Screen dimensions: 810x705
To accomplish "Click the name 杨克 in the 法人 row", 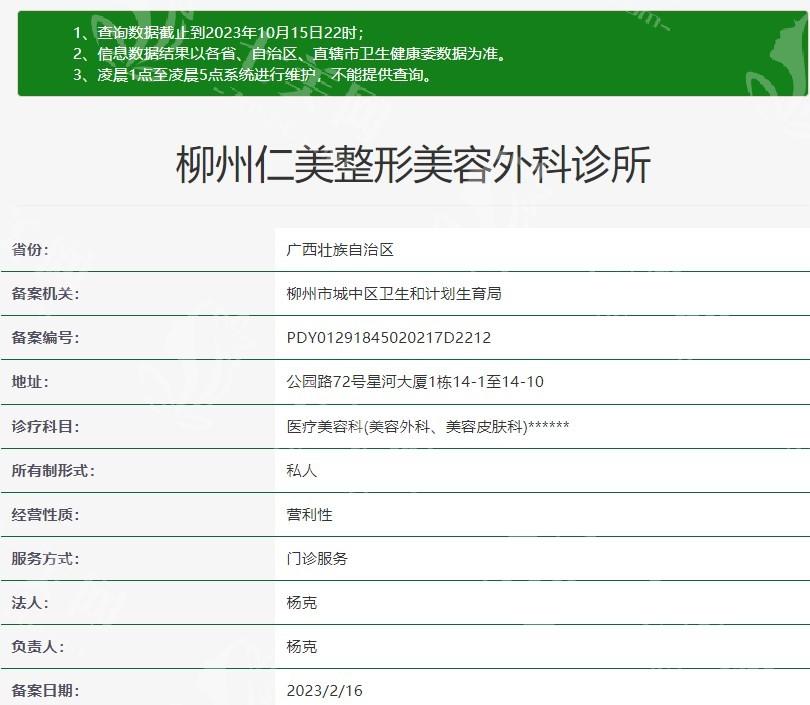I will click(301, 602).
